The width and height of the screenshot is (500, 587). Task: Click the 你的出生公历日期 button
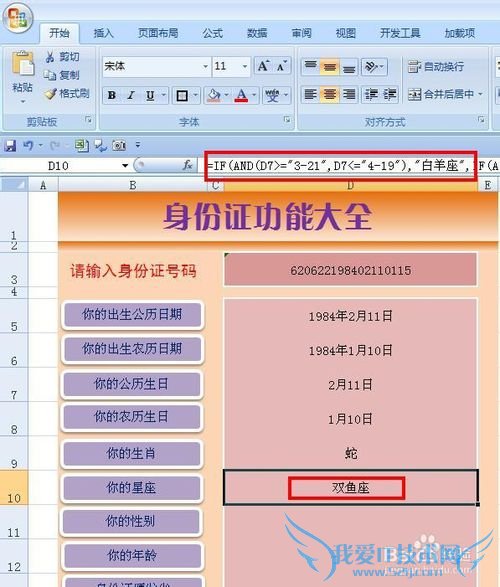click(x=132, y=314)
